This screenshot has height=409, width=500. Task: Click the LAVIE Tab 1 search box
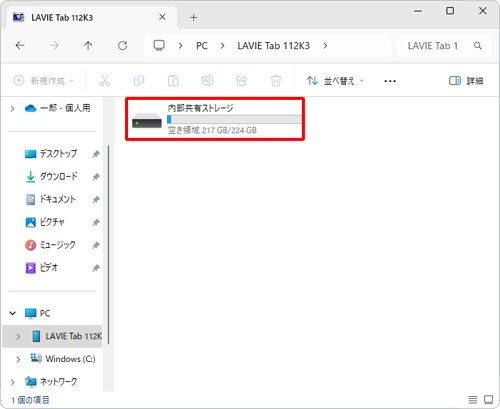[444, 46]
